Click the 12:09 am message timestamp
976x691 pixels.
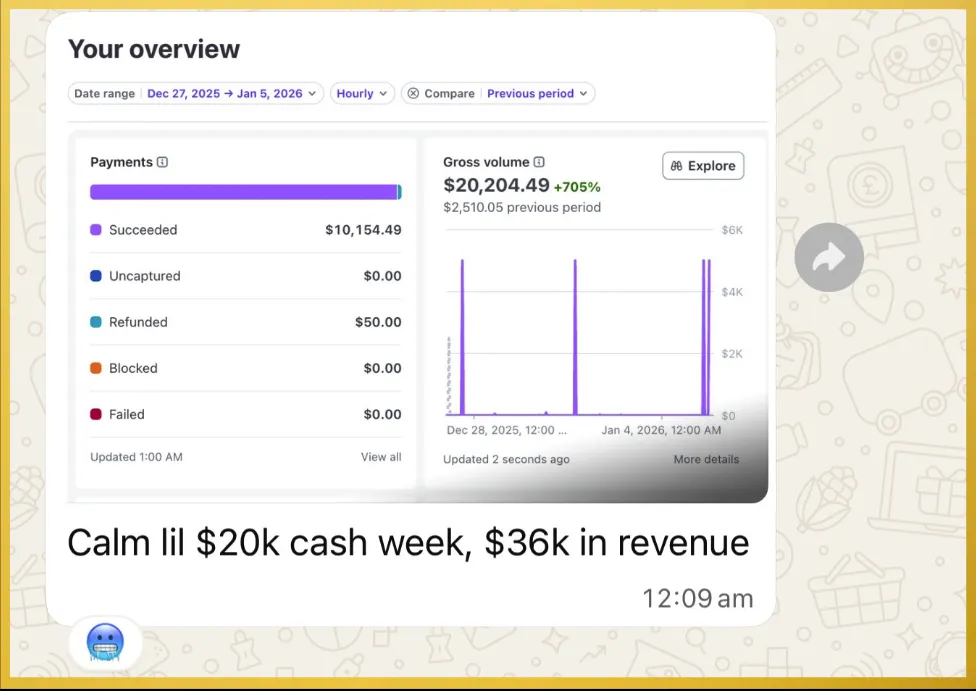697,598
